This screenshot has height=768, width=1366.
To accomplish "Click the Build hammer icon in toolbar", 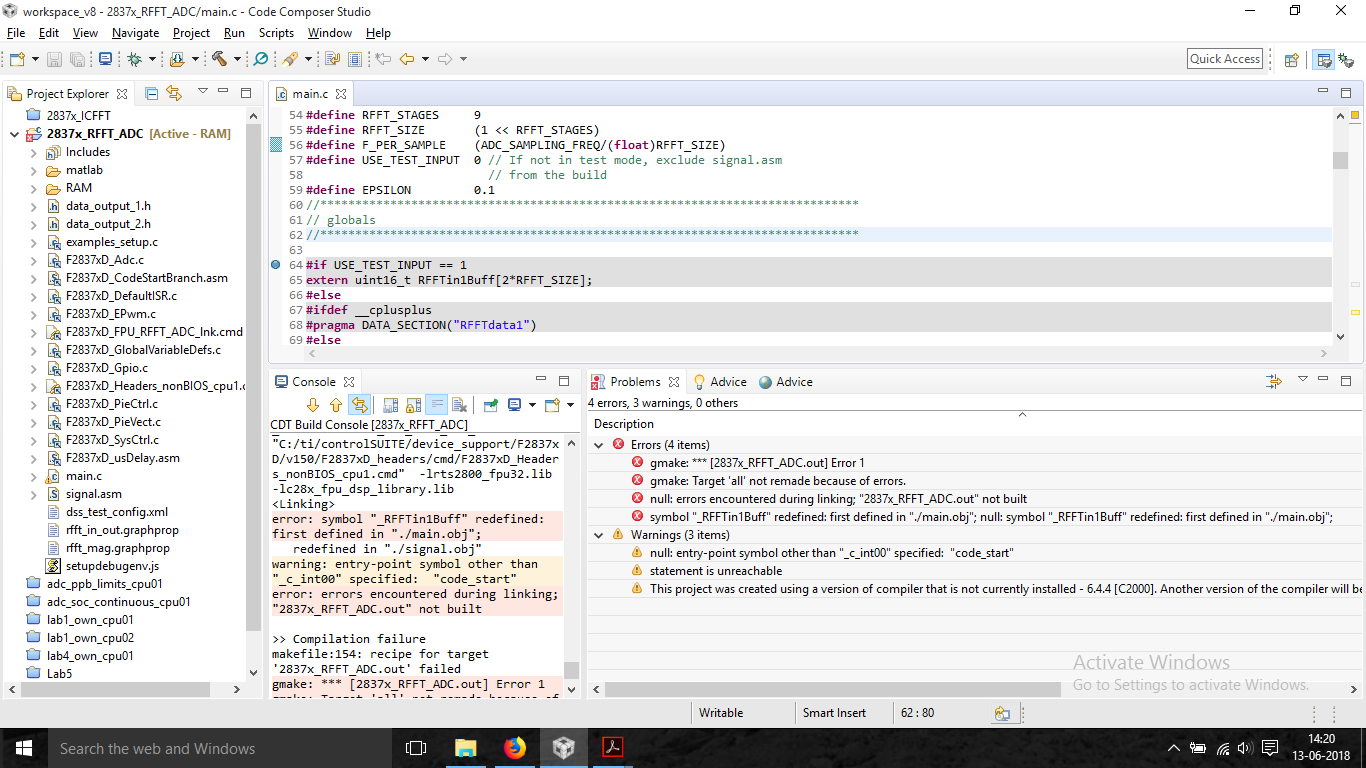I will pos(219,59).
